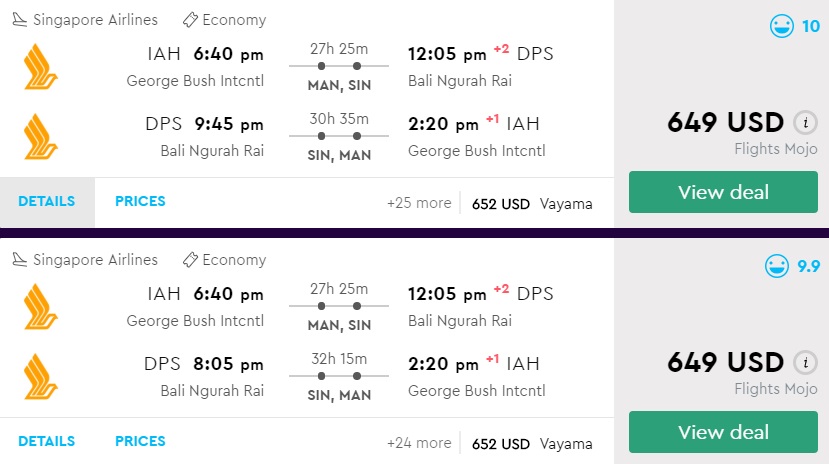The image size is (829, 464).
Task: Click the plane seat icon in second result header
Action: point(20,260)
